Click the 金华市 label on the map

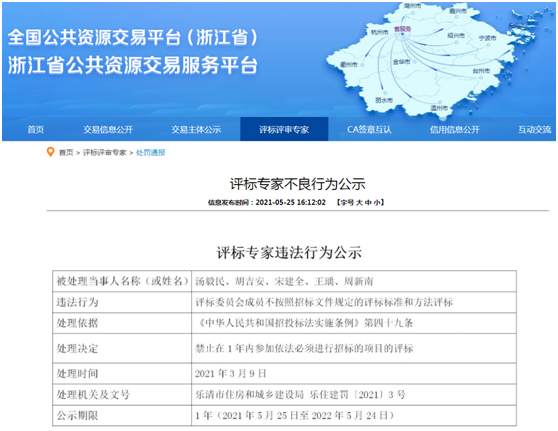coord(401,62)
